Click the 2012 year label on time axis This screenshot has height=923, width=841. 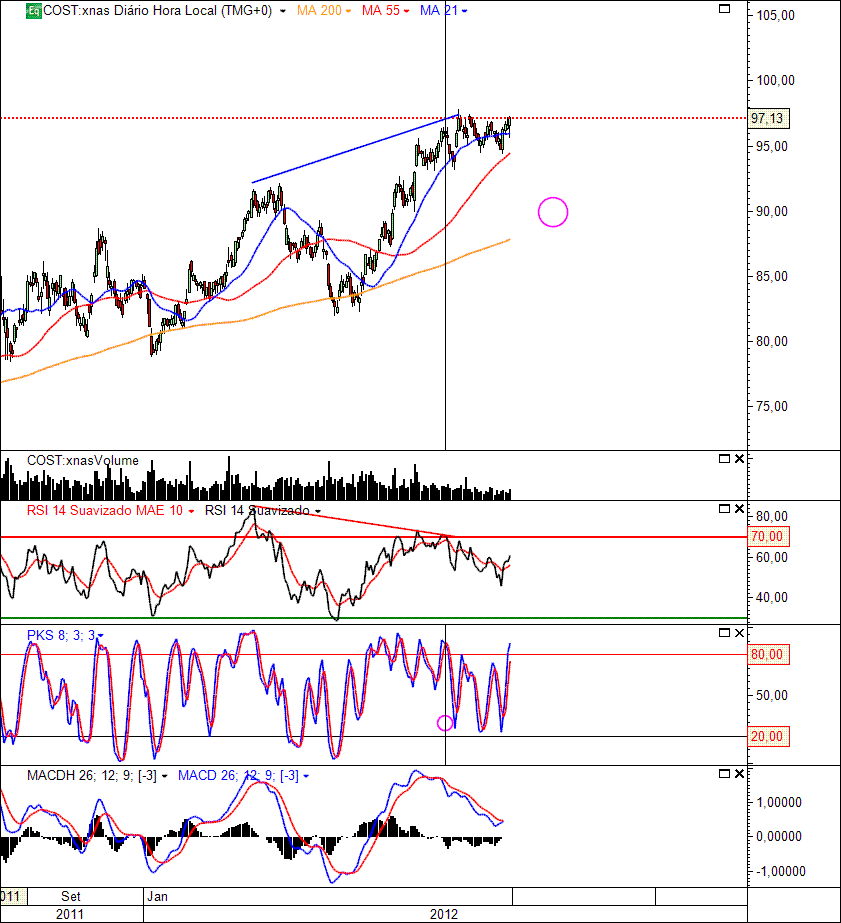click(x=444, y=914)
